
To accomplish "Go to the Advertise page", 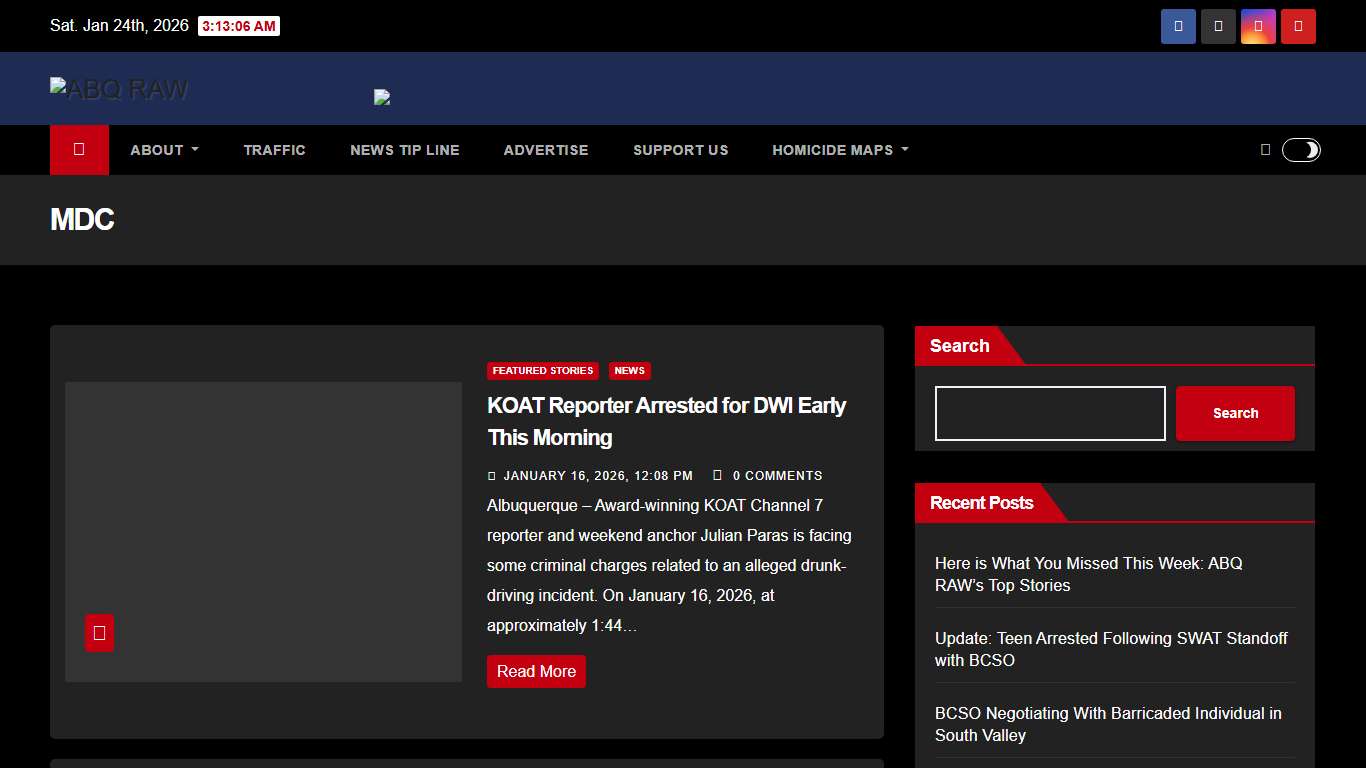I will pos(546,150).
